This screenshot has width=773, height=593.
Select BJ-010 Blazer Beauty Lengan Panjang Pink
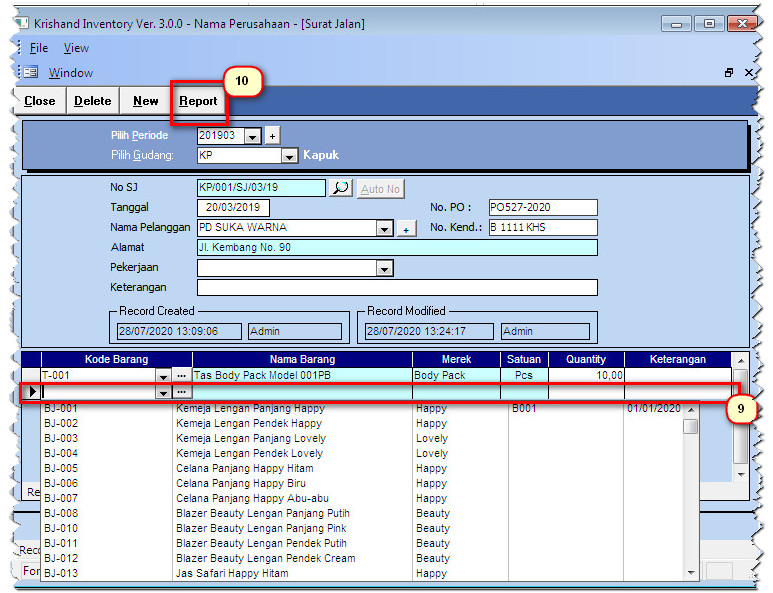pos(362,528)
